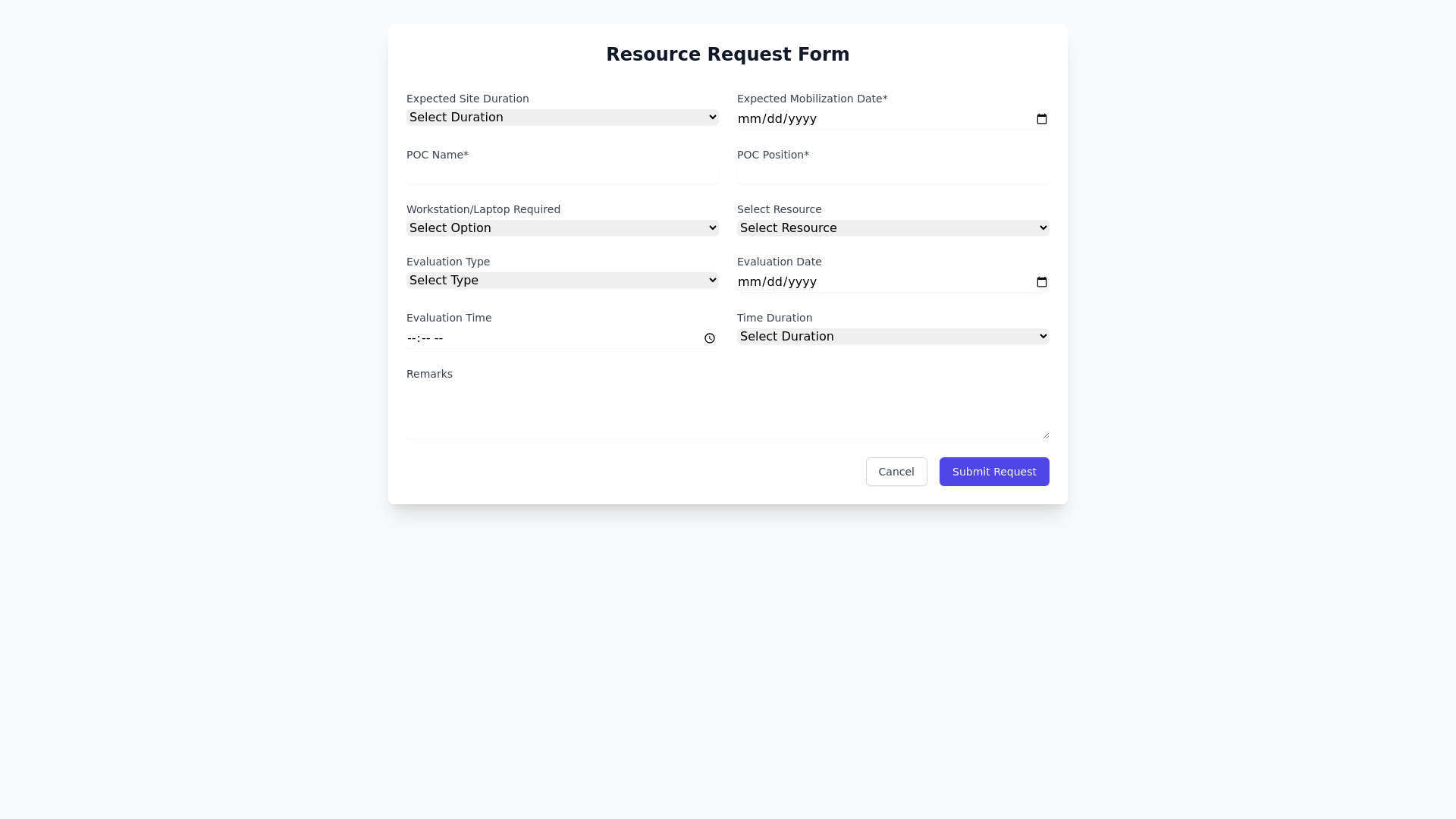Click the Cancel button

coord(896,471)
